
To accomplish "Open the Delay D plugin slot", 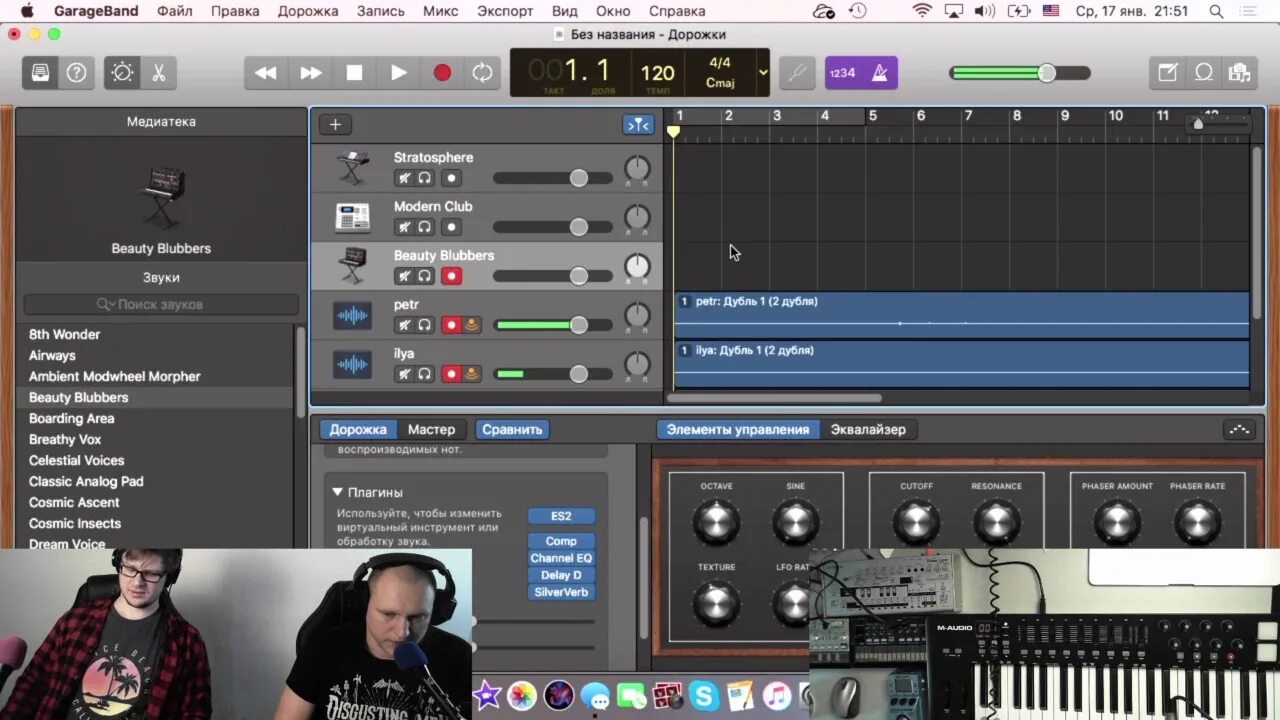I will [x=561, y=575].
